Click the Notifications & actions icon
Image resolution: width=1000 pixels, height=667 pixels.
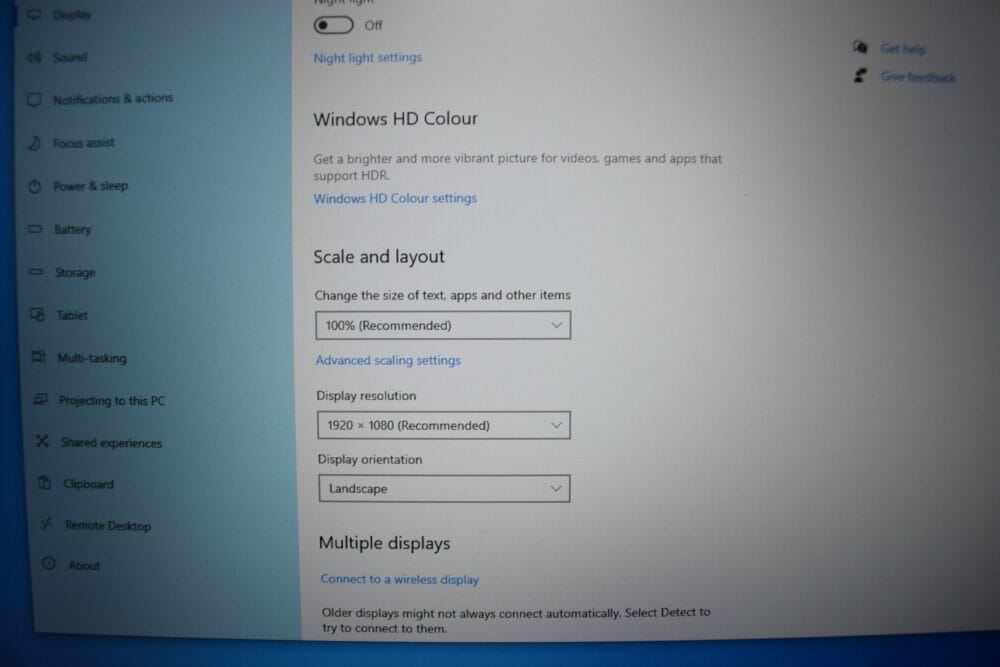34,100
